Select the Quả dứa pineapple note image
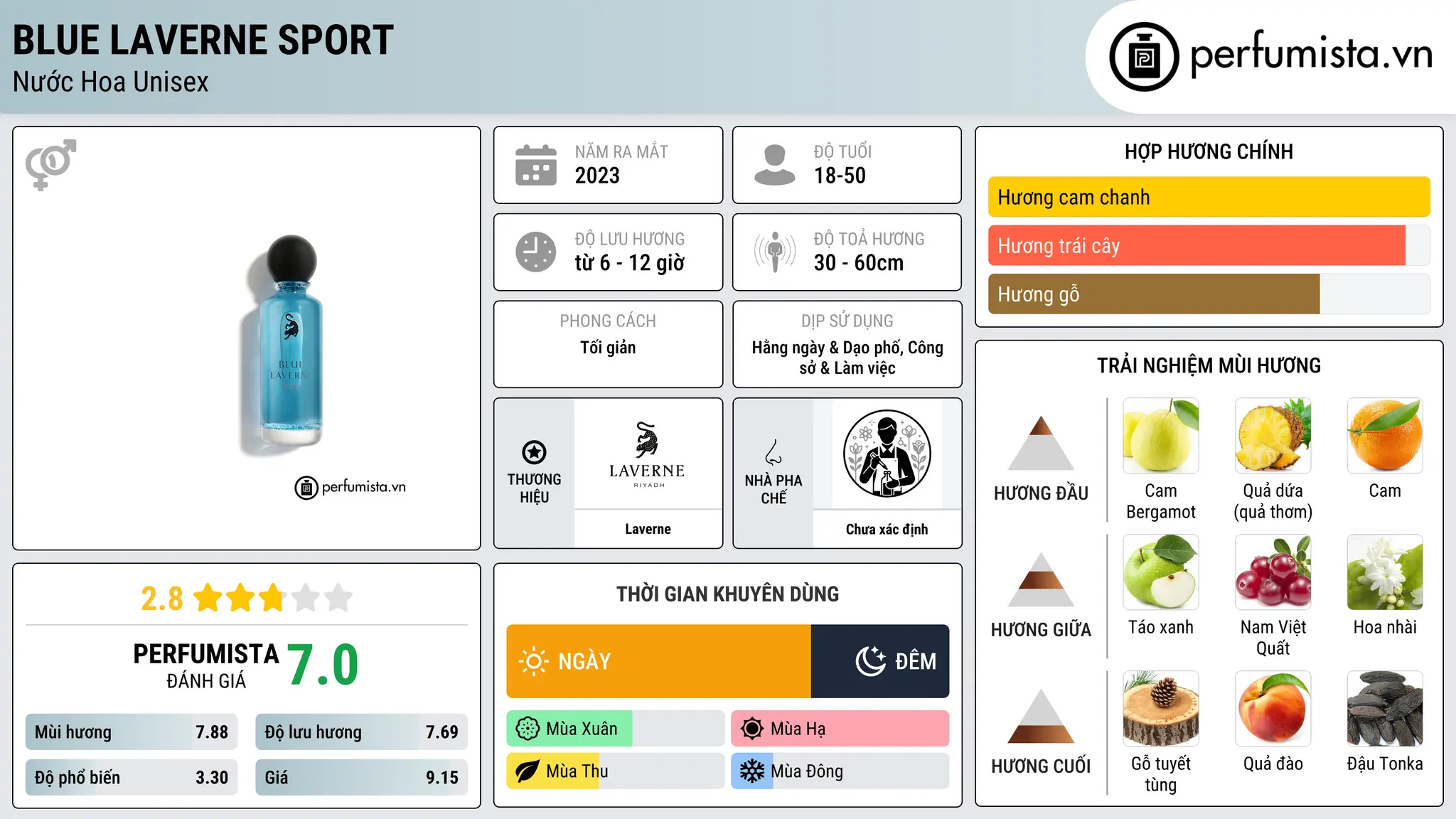The height and width of the screenshot is (819, 1456). pyautogui.click(x=1273, y=436)
